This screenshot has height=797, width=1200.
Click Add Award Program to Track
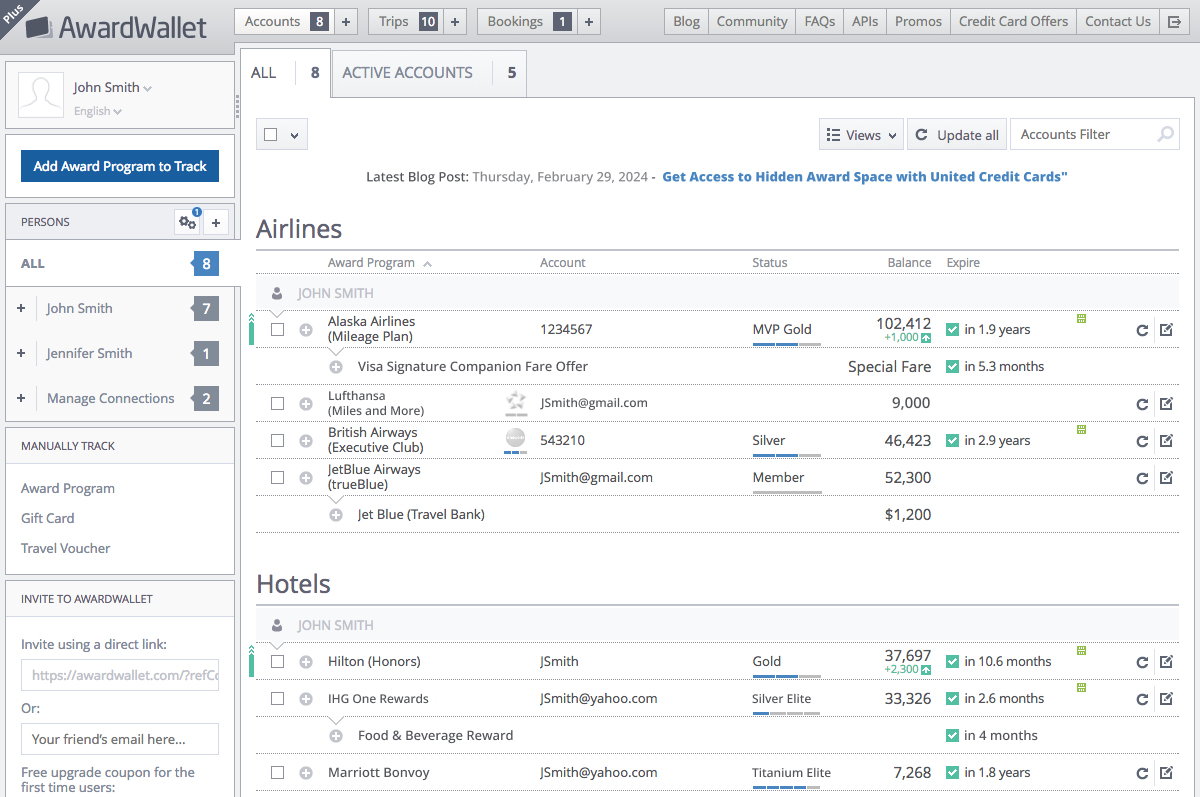click(x=120, y=166)
